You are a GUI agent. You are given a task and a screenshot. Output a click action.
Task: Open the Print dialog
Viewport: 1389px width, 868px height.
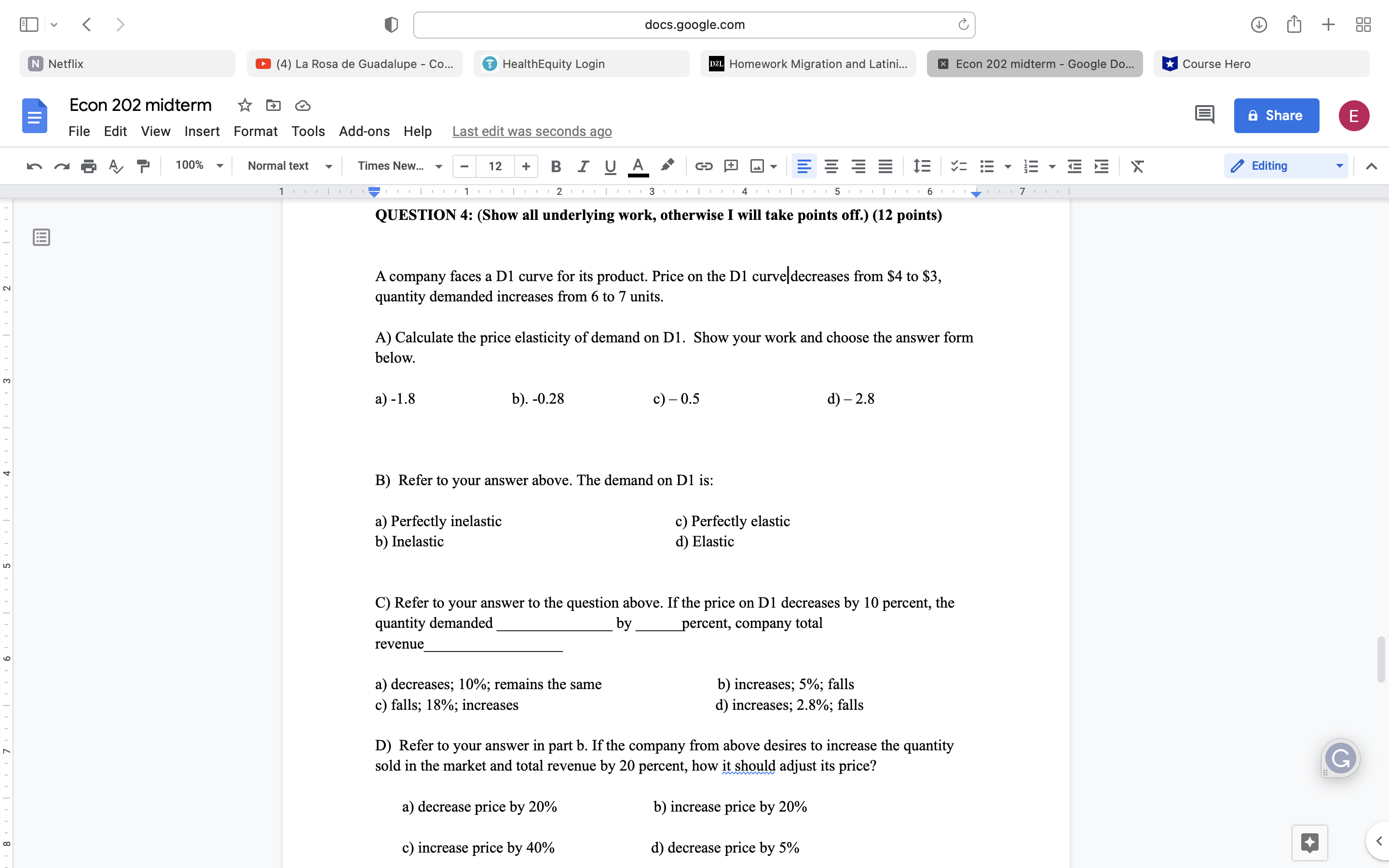[89, 166]
